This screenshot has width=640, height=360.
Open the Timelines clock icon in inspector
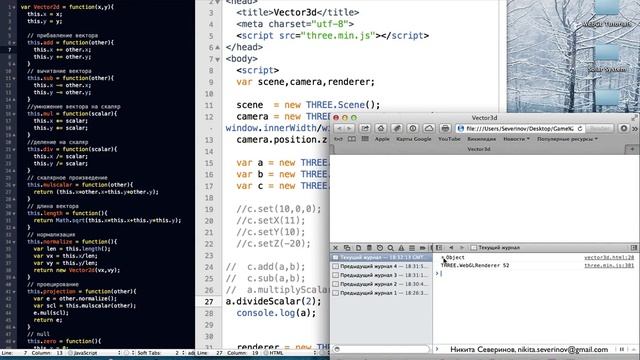pos(380,248)
